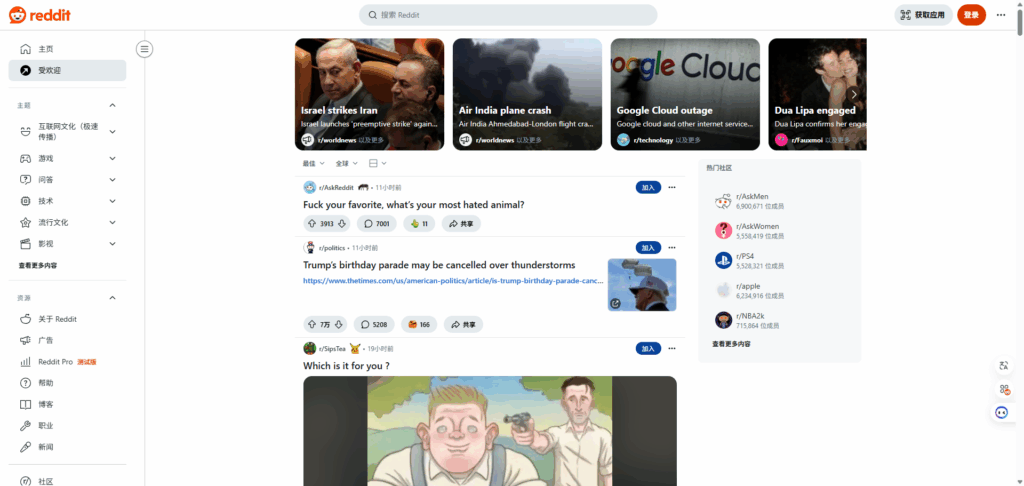Image resolution: width=1024 pixels, height=486 pixels.
Task: Click the award button showing 11
Action: tap(419, 223)
